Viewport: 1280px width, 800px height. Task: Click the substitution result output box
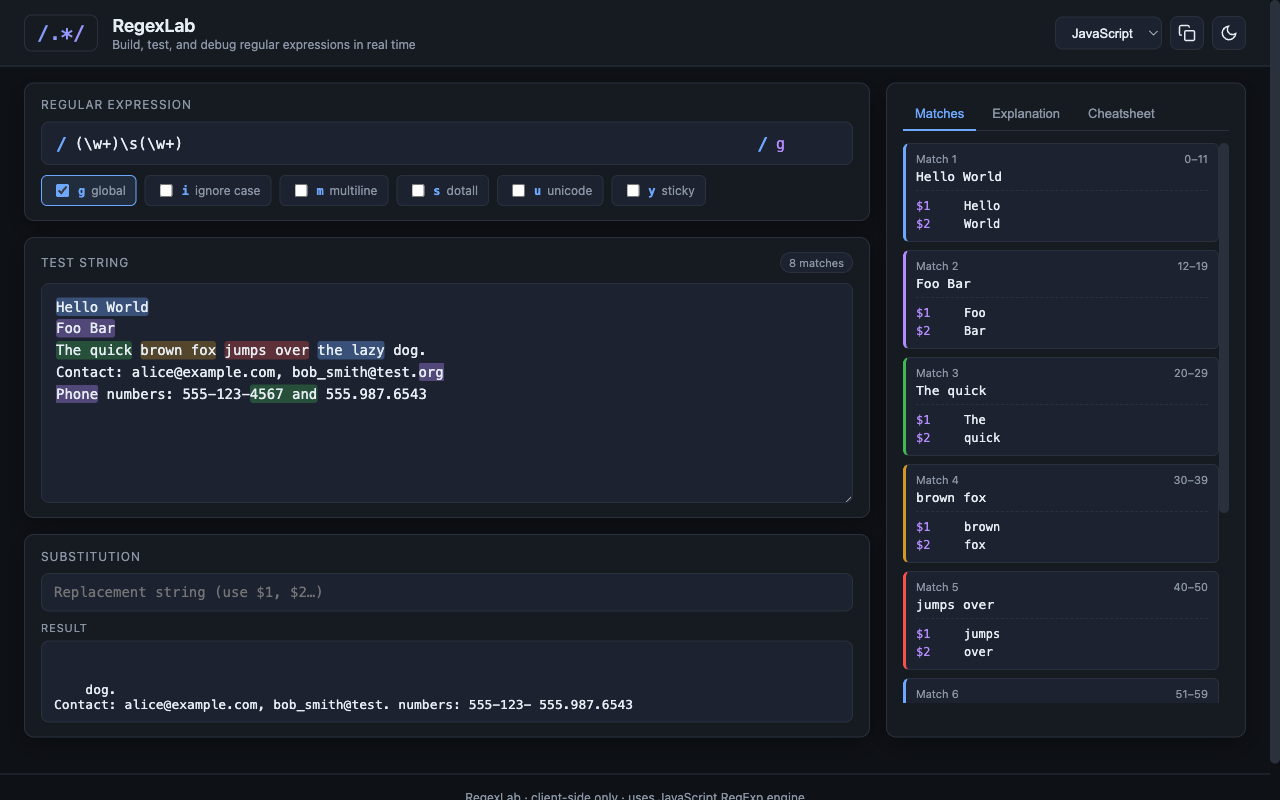click(447, 682)
